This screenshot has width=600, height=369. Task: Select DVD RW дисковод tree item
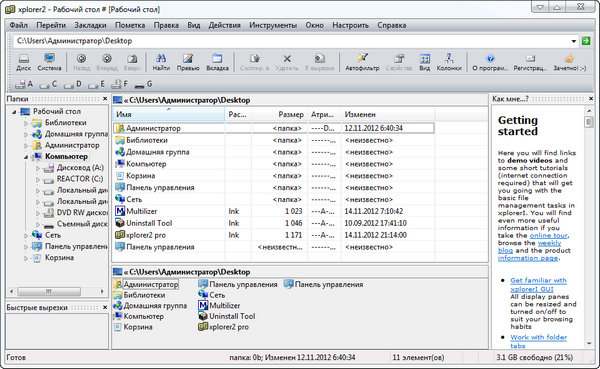click(76, 213)
